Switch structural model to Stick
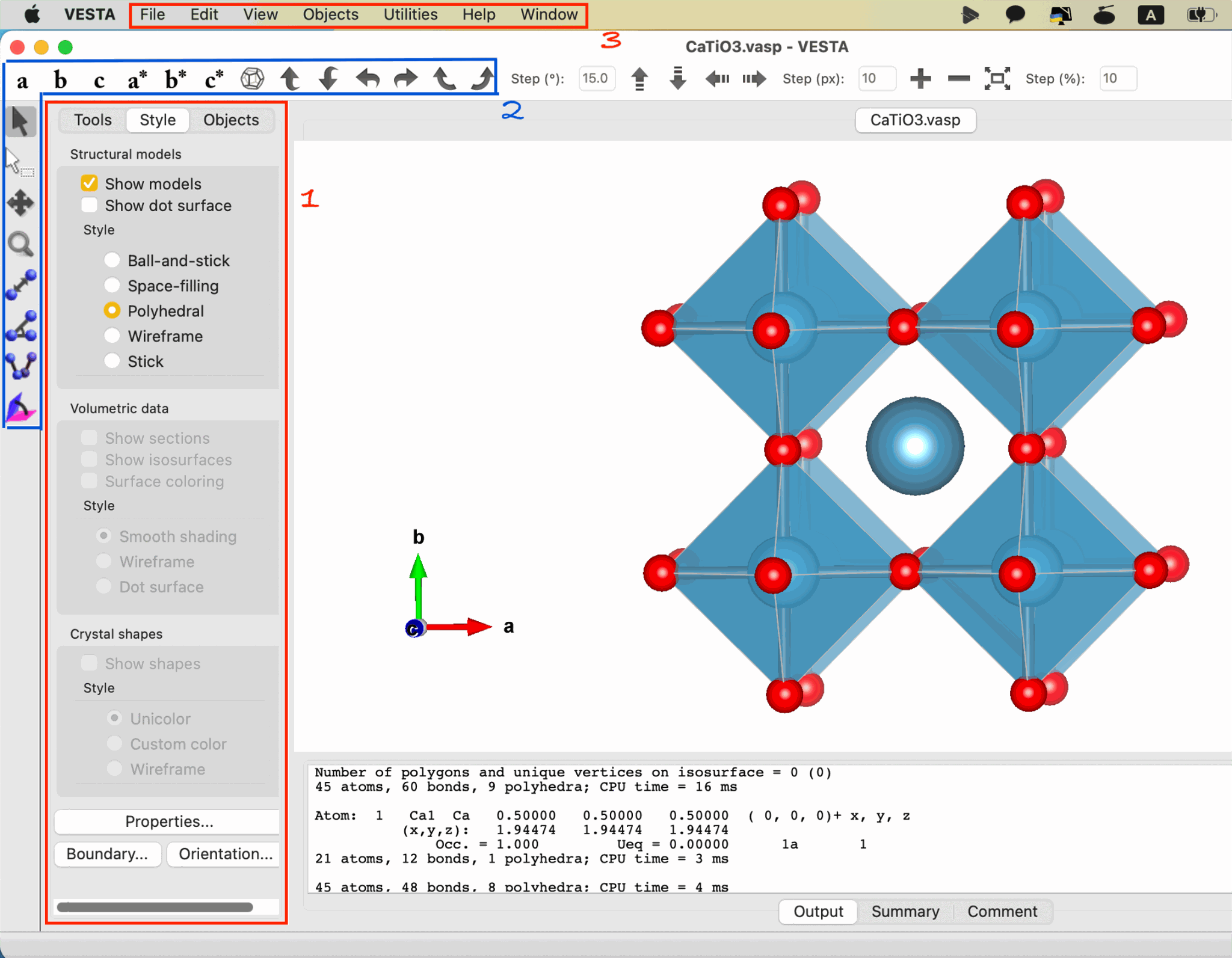The image size is (1232, 958). click(x=112, y=361)
